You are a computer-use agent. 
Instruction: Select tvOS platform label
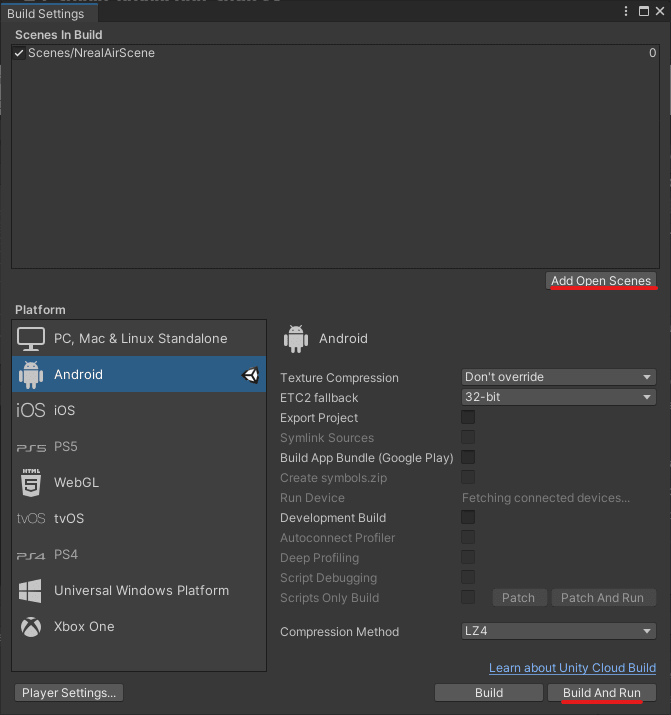point(69,518)
